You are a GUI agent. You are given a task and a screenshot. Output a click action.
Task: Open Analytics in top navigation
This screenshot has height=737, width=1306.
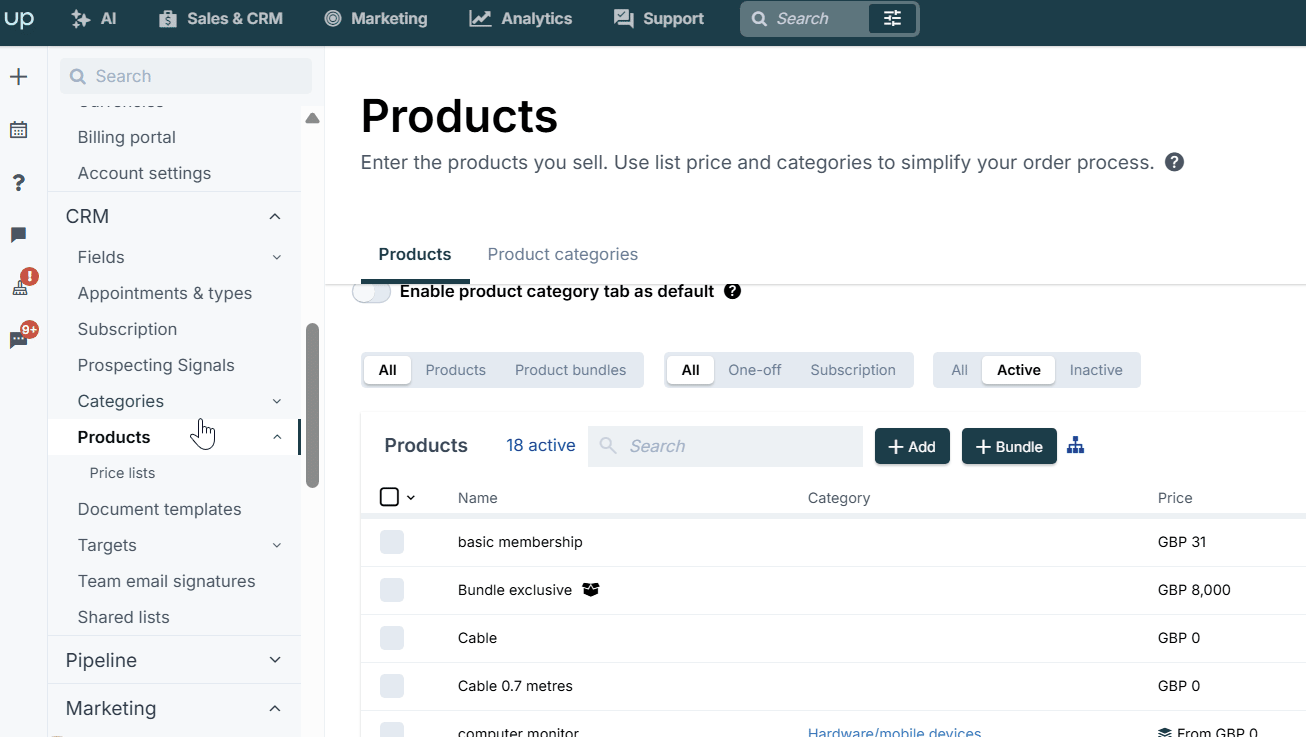(521, 19)
